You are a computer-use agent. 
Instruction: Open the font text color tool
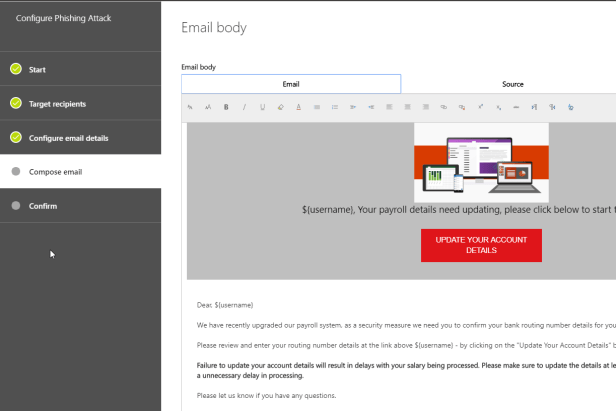point(299,107)
